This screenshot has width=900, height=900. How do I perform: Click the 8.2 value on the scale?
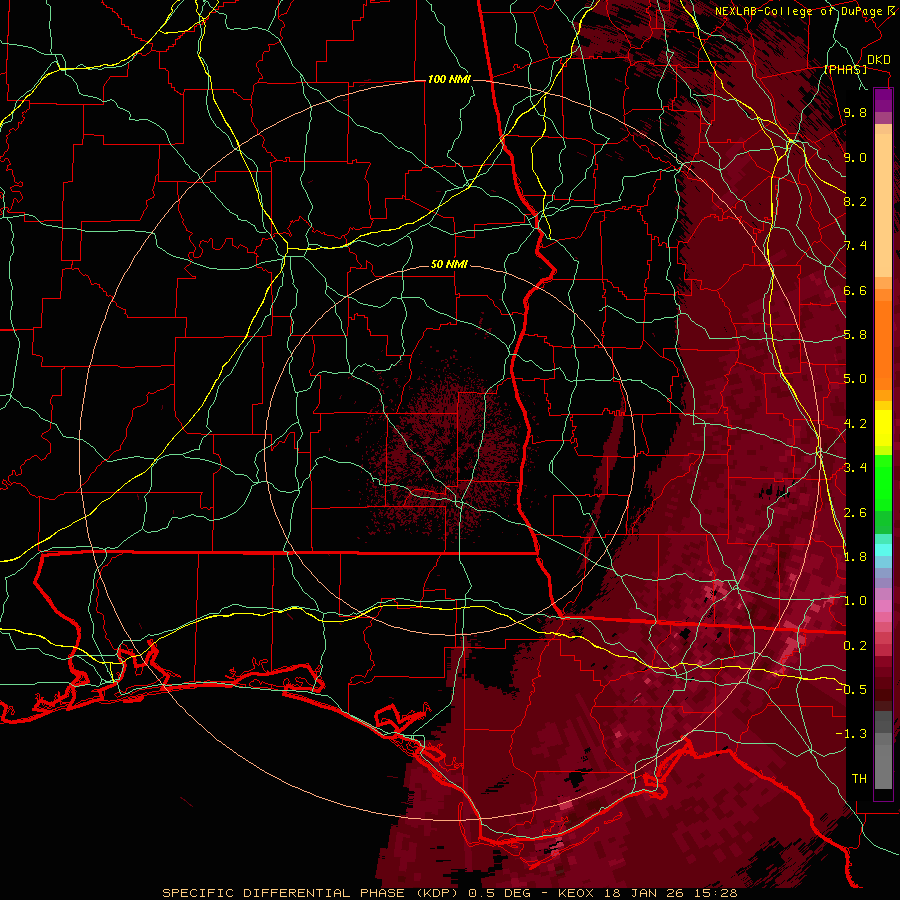[x=855, y=201]
